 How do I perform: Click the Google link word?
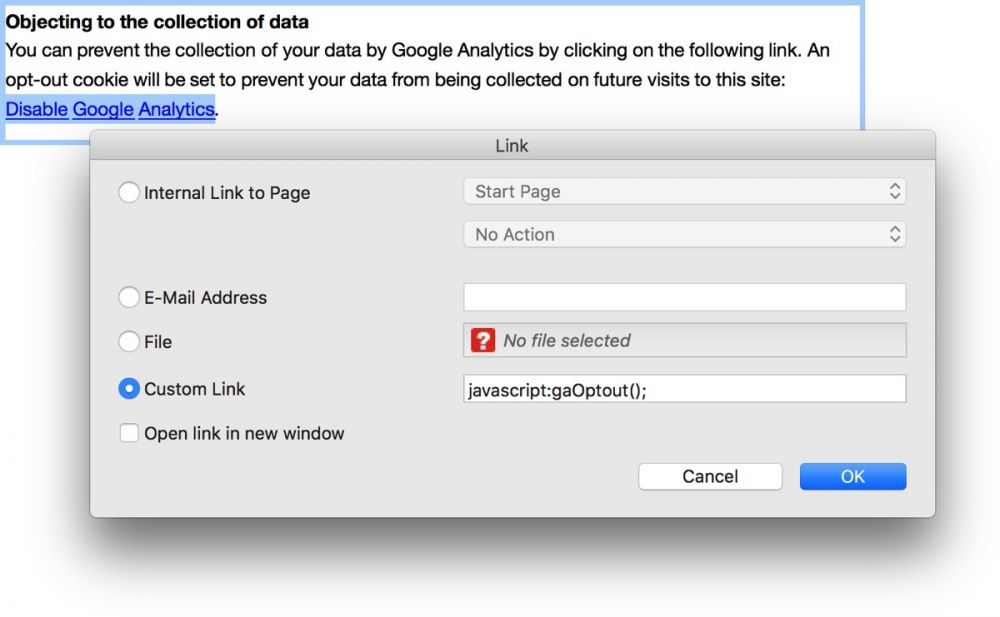103,109
